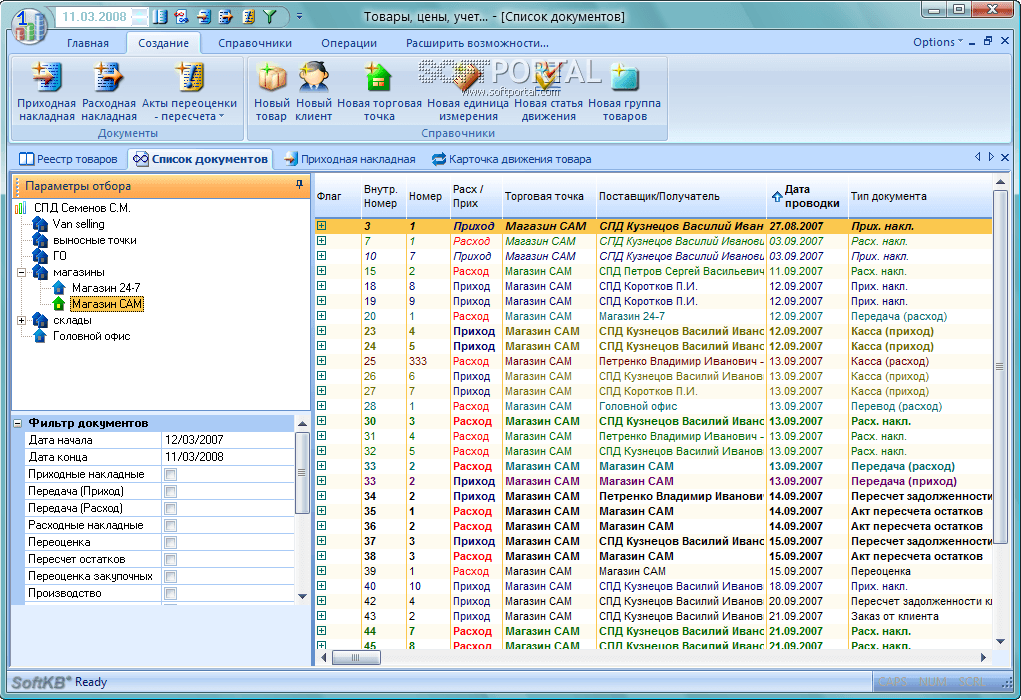1021x700 pixels.
Task: Toggle the Переоценка filter checkbox
Action: (170, 543)
